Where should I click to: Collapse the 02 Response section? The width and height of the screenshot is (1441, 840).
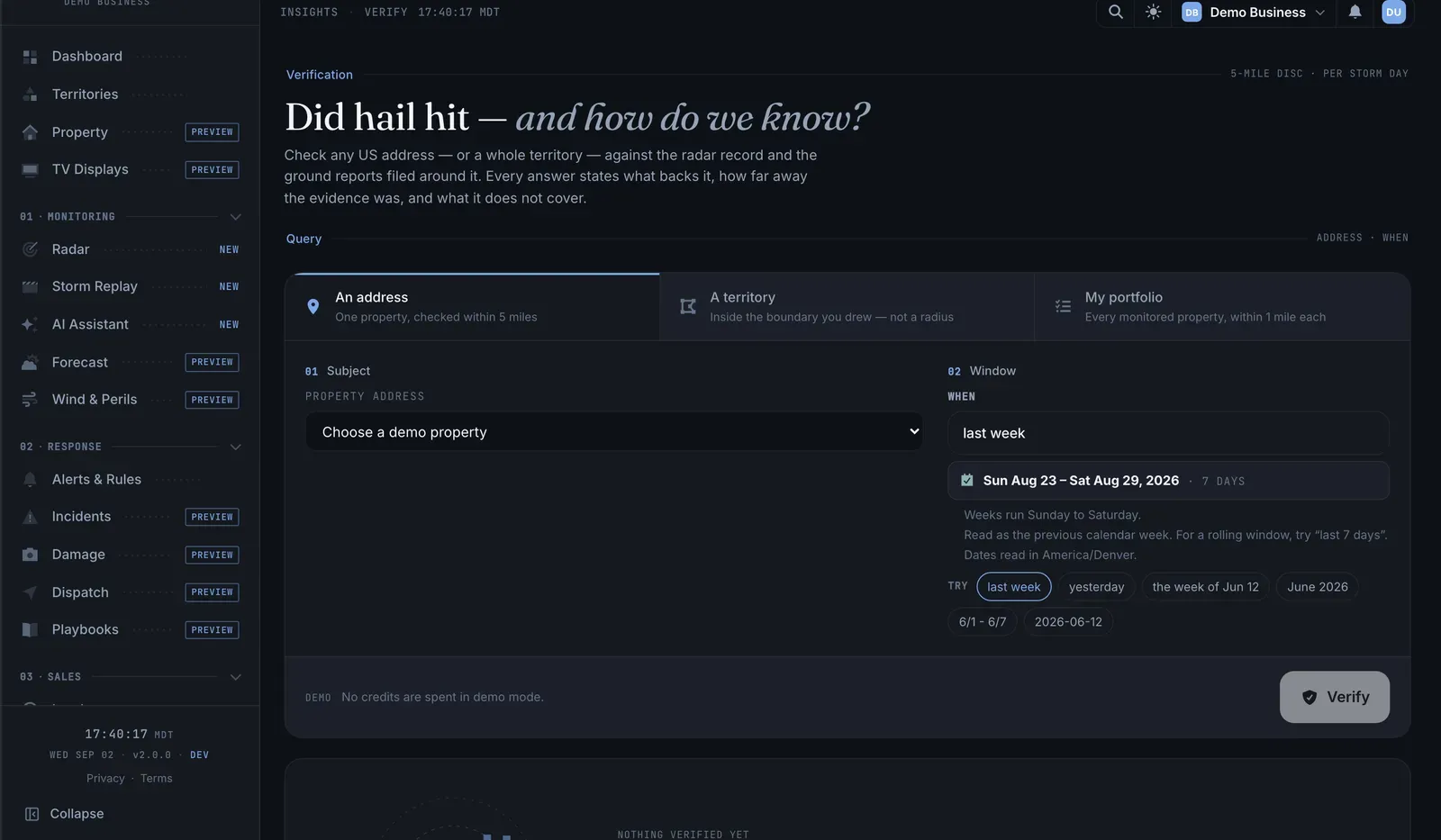[x=235, y=447]
